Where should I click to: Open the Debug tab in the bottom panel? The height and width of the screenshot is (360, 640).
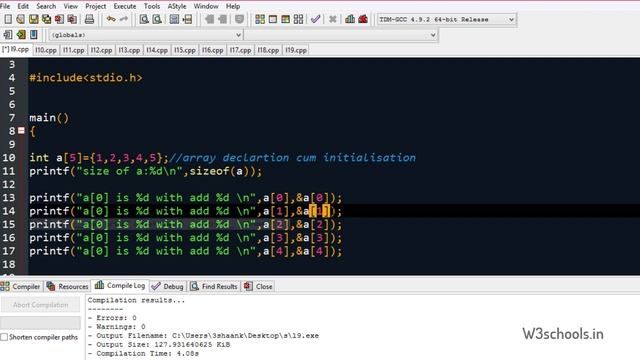pyautogui.click(x=168, y=287)
